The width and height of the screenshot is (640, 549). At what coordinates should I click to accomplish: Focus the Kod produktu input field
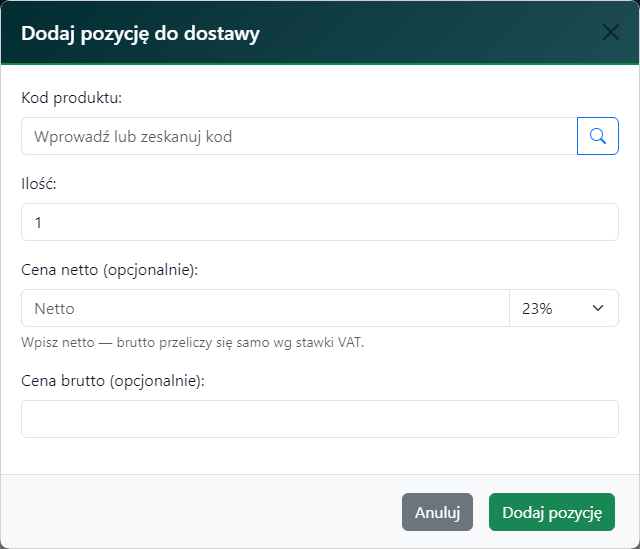pyautogui.click(x=299, y=136)
